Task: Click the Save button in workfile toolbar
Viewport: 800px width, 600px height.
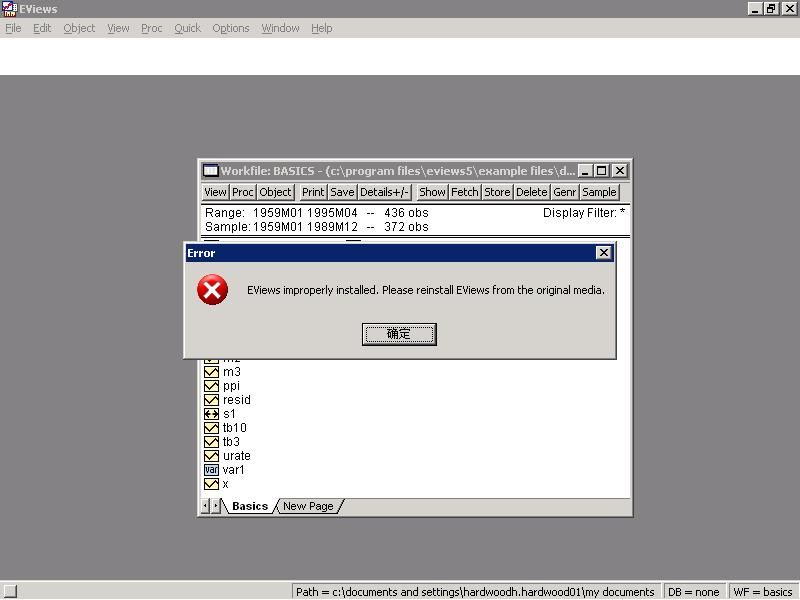Action: (x=342, y=192)
